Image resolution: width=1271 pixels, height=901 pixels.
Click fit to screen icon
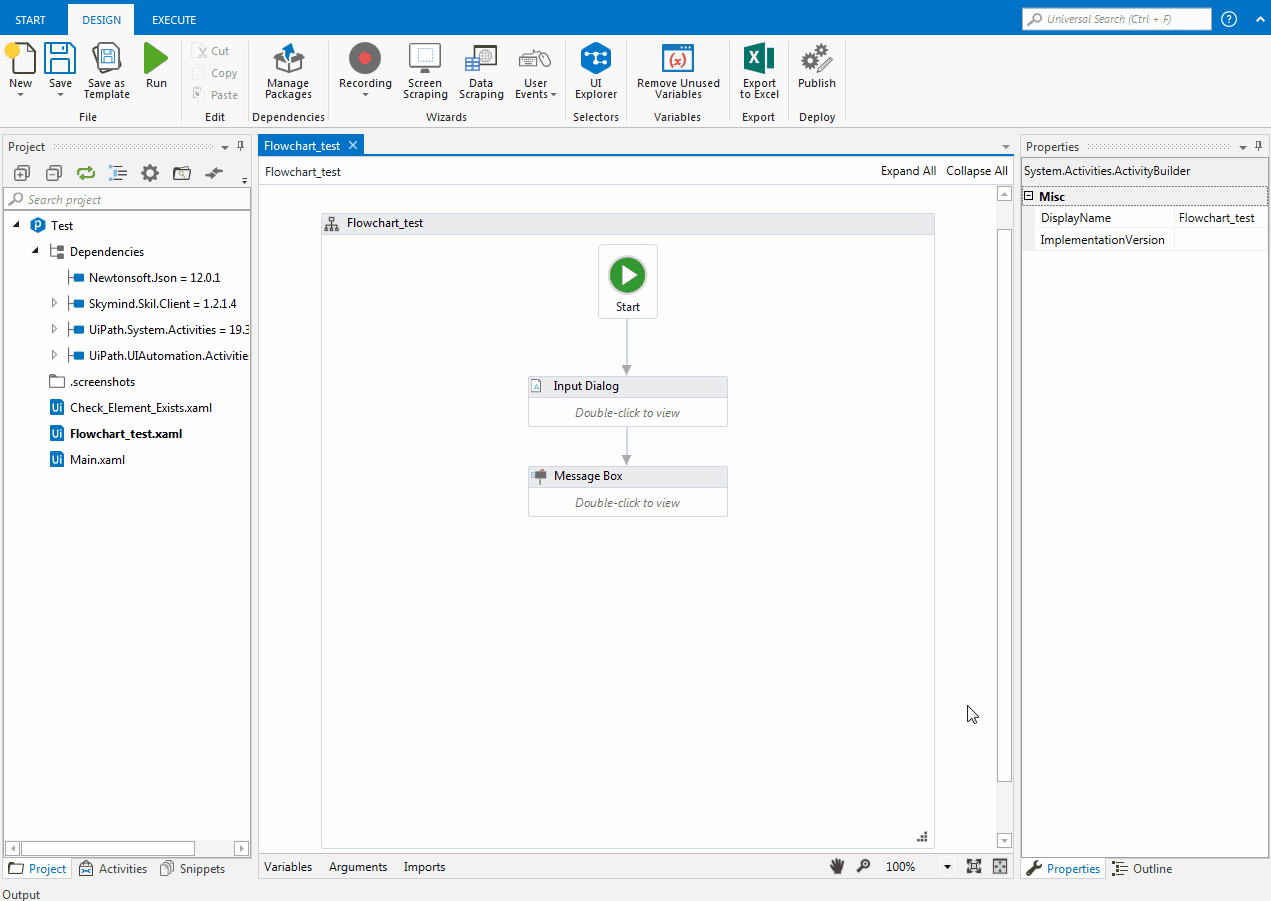pyautogui.click(x=974, y=867)
